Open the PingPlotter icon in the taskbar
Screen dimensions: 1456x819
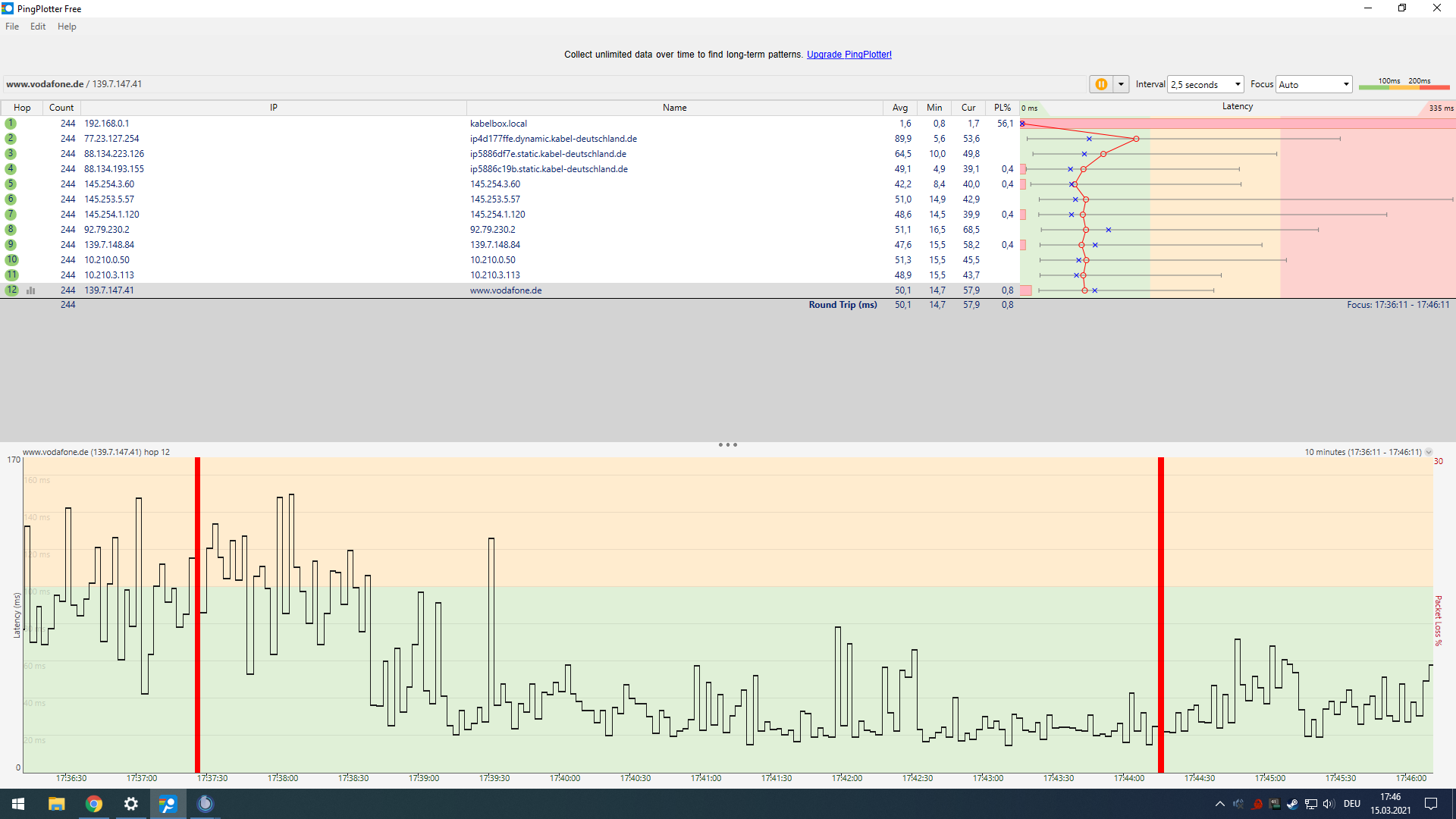point(168,804)
